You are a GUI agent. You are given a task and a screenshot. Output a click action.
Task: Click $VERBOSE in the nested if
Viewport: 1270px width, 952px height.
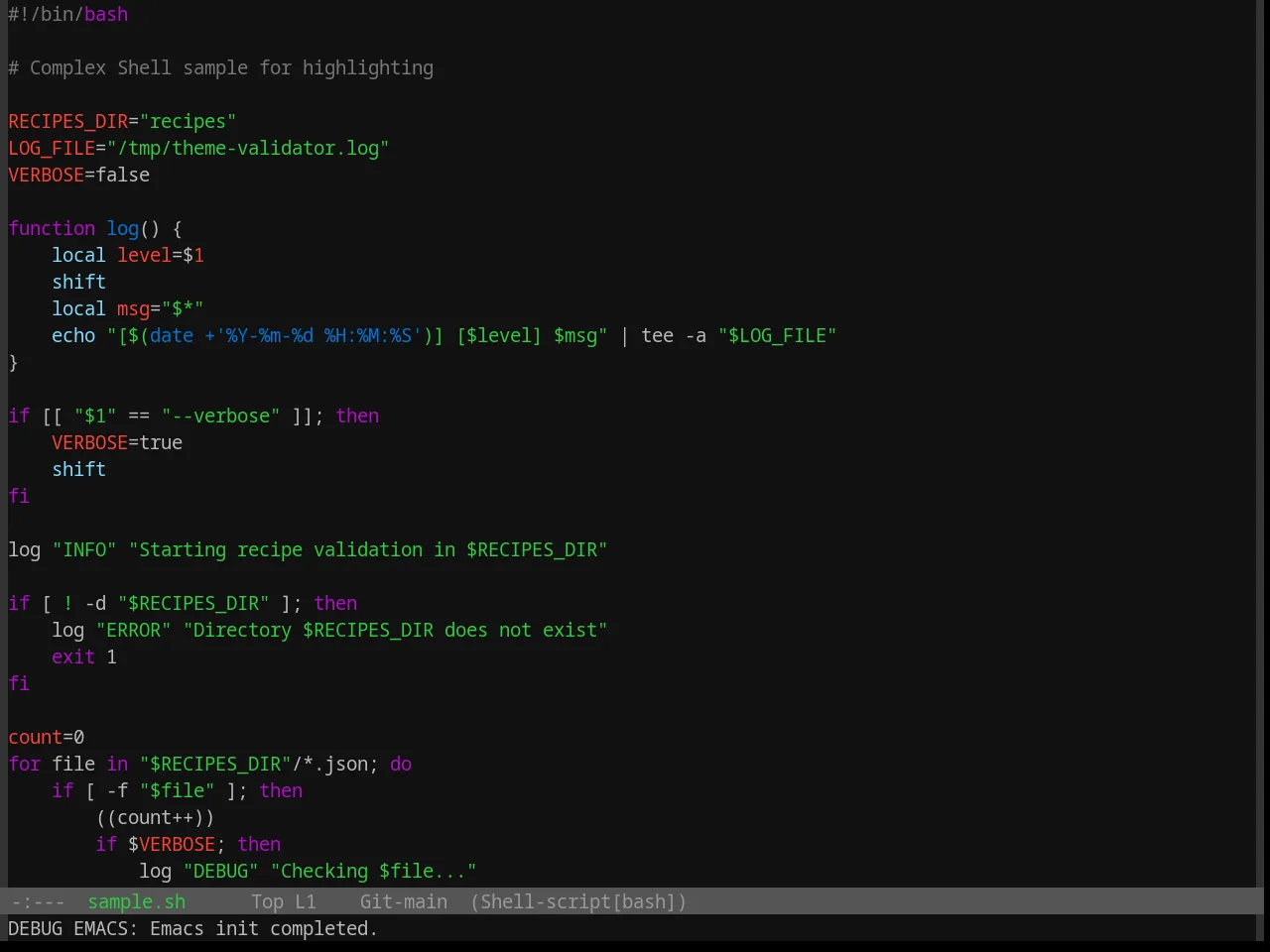click(x=172, y=844)
